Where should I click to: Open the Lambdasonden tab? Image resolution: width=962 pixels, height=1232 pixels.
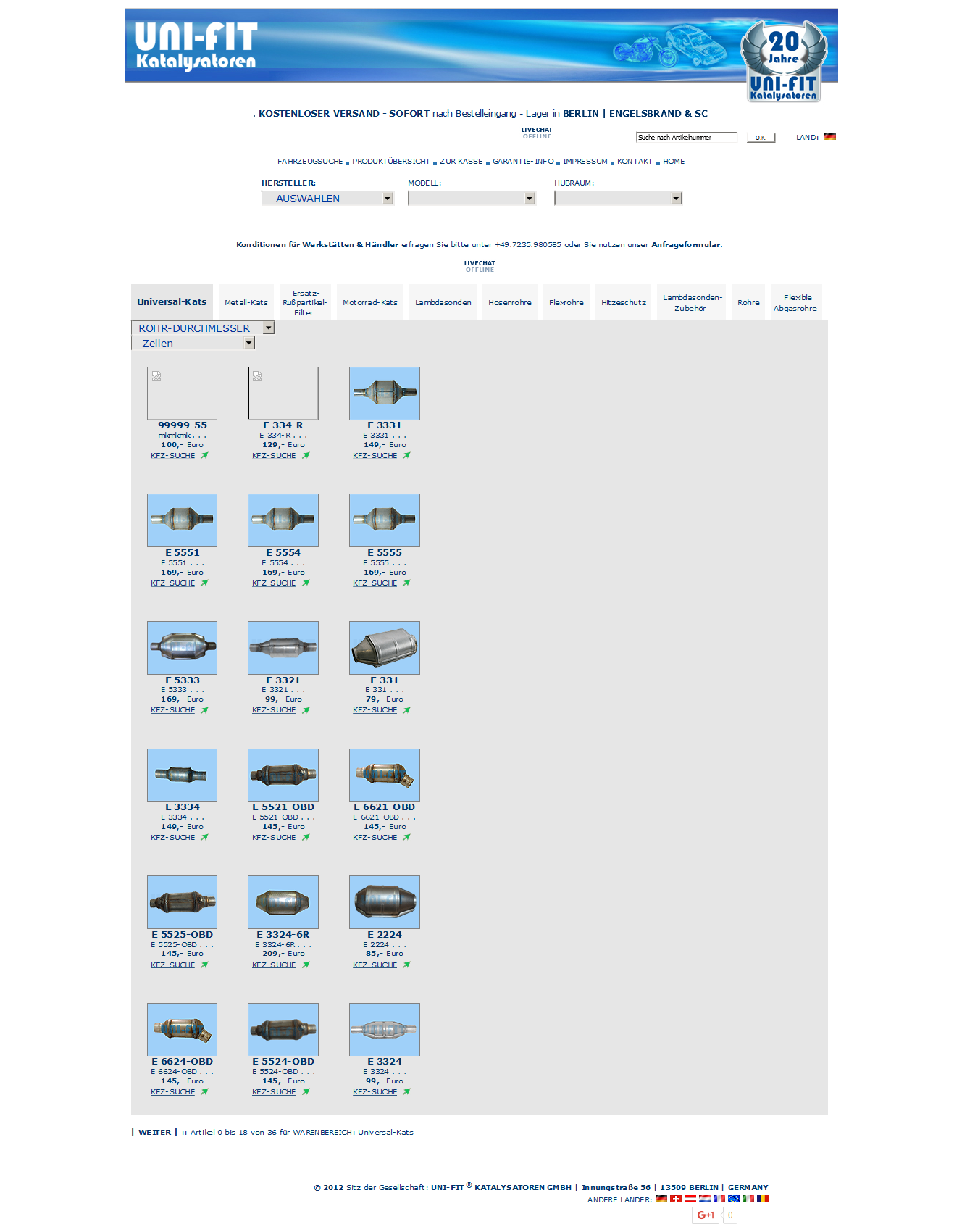(x=443, y=302)
